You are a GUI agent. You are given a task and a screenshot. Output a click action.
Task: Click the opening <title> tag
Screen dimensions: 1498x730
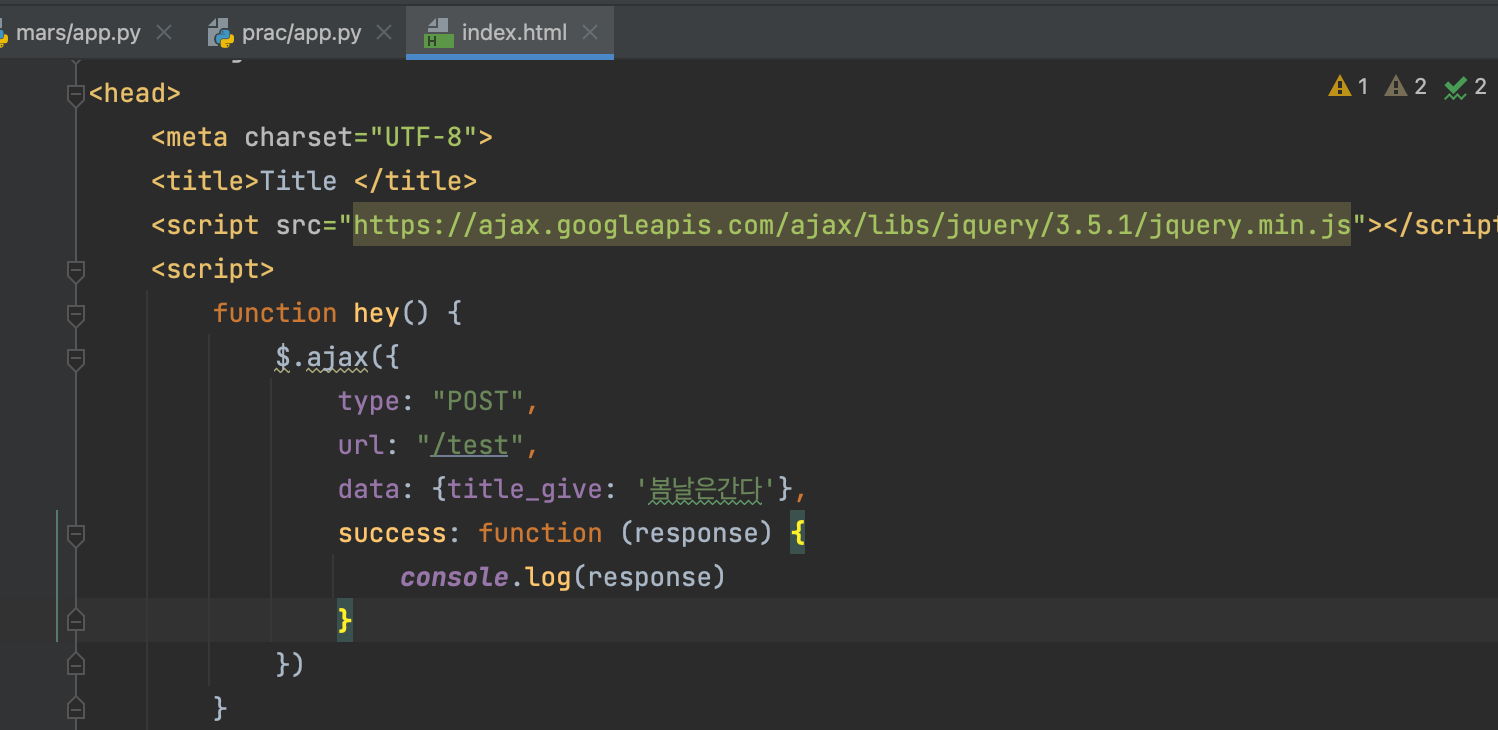click(205, 181)
